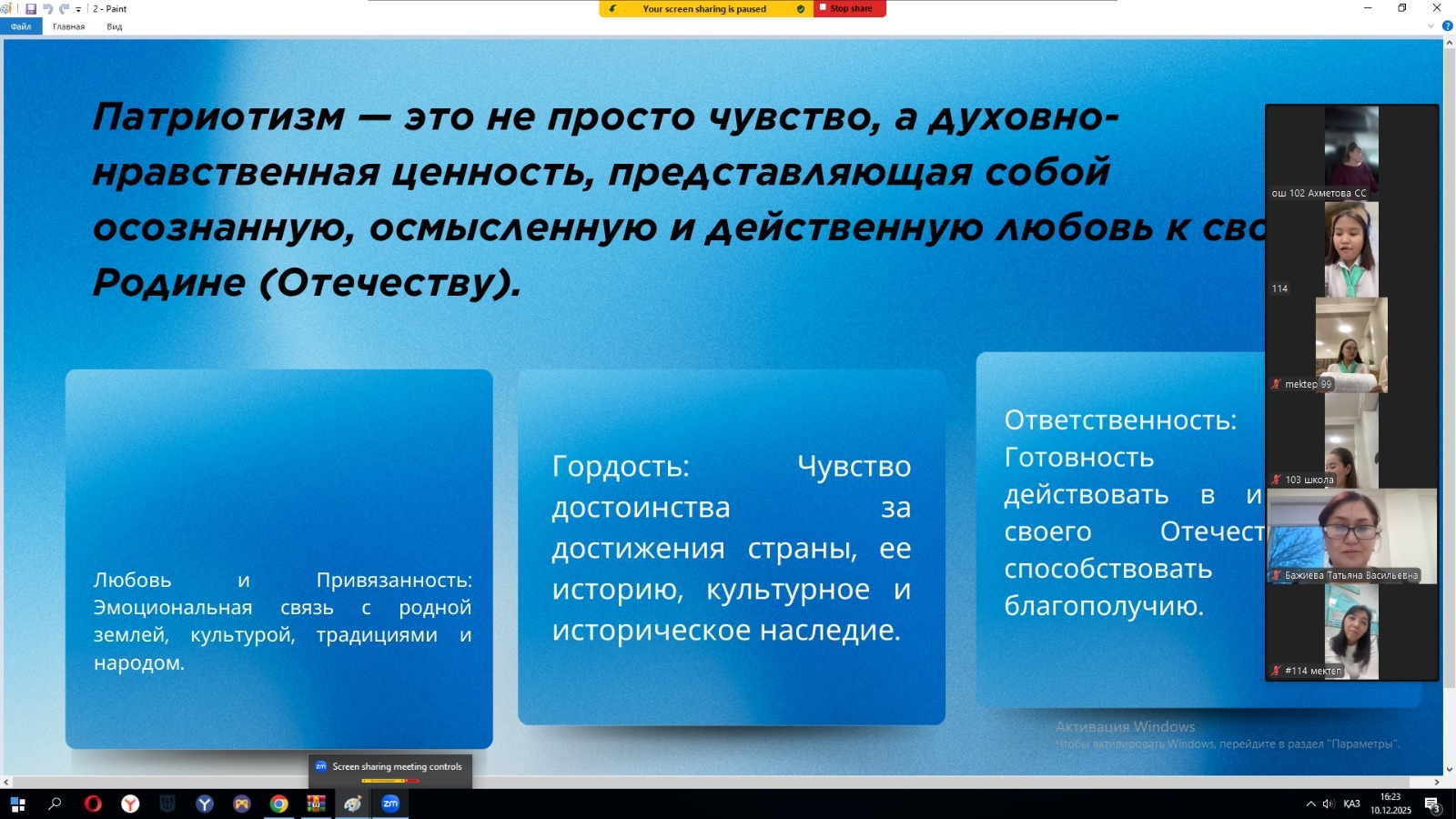Switch to the Вид ribbon tab

[x=114, y=26]
